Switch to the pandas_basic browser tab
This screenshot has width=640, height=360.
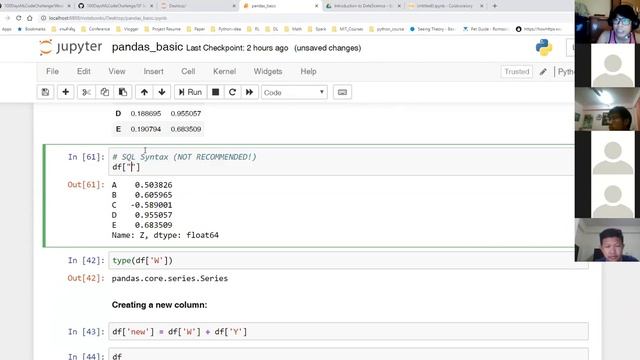[x=280, y=6]
